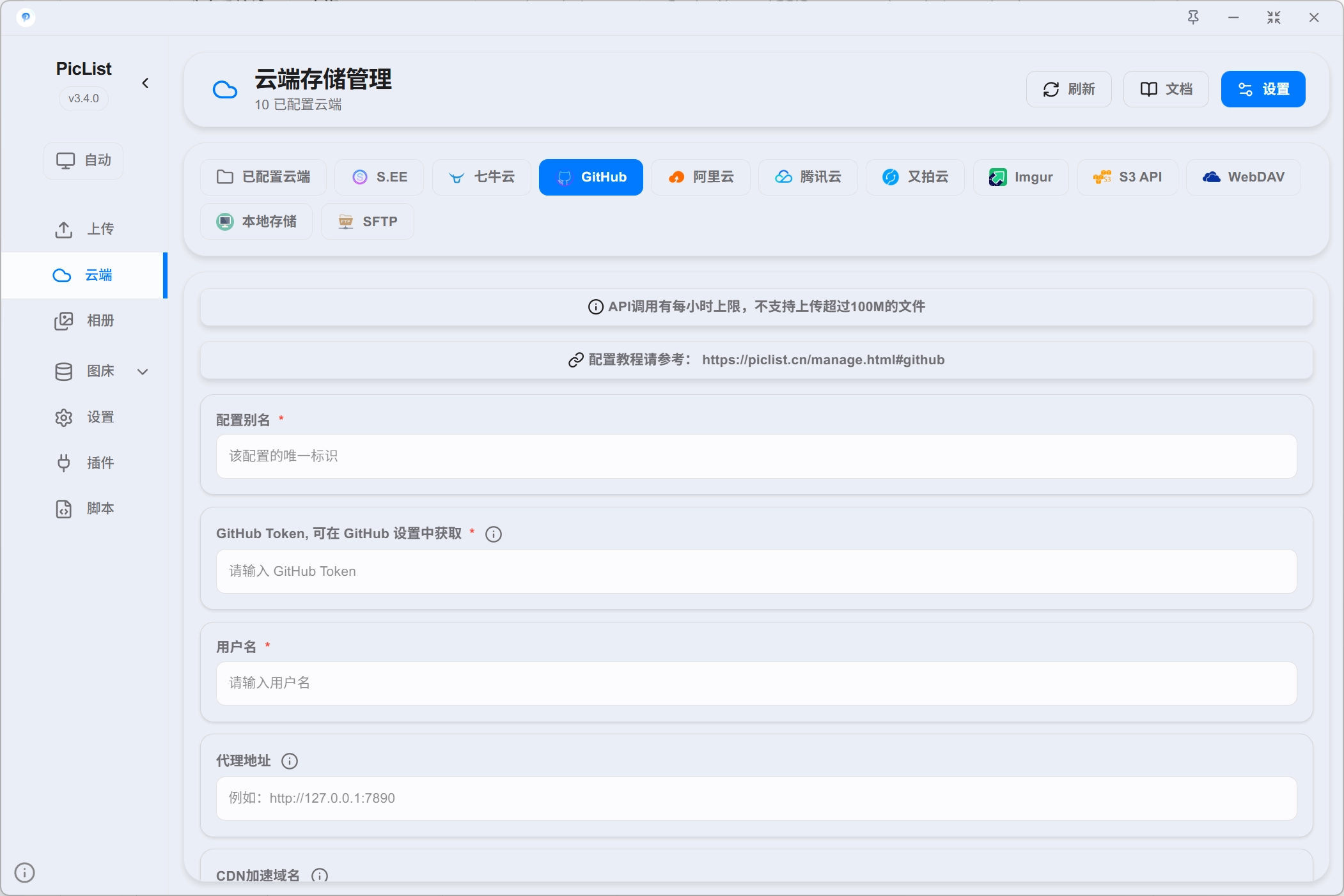The image size is (1344, 896).
Task: Switch to the 已配置云端 tab
Action: 263,177
